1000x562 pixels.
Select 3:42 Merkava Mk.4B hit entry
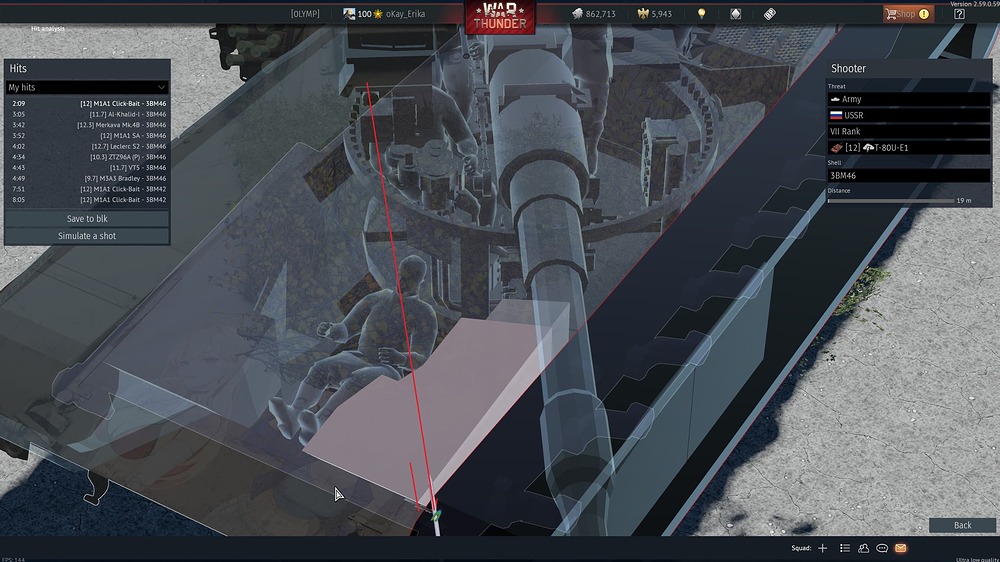[x=89, y=125]
